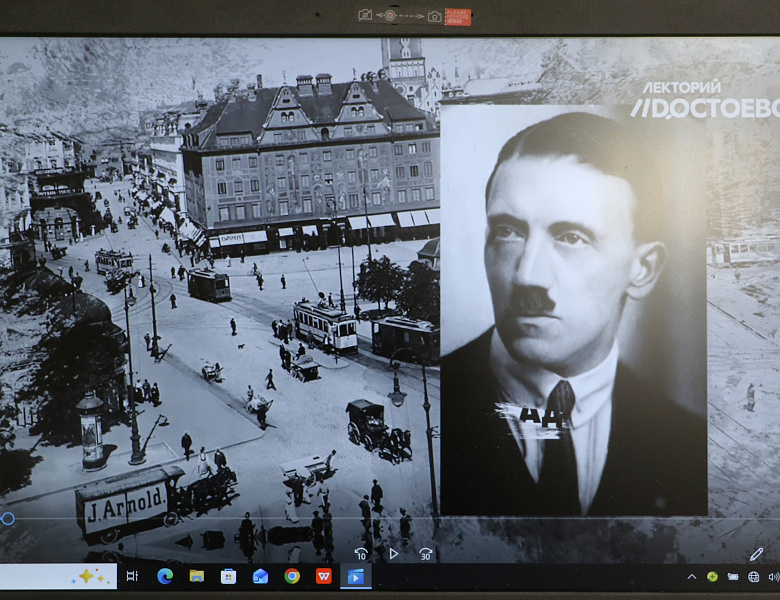Open Microsoft Store from taskbar
Image resolution: width=780 pixels, height=600 pixels.
[228, 577]
